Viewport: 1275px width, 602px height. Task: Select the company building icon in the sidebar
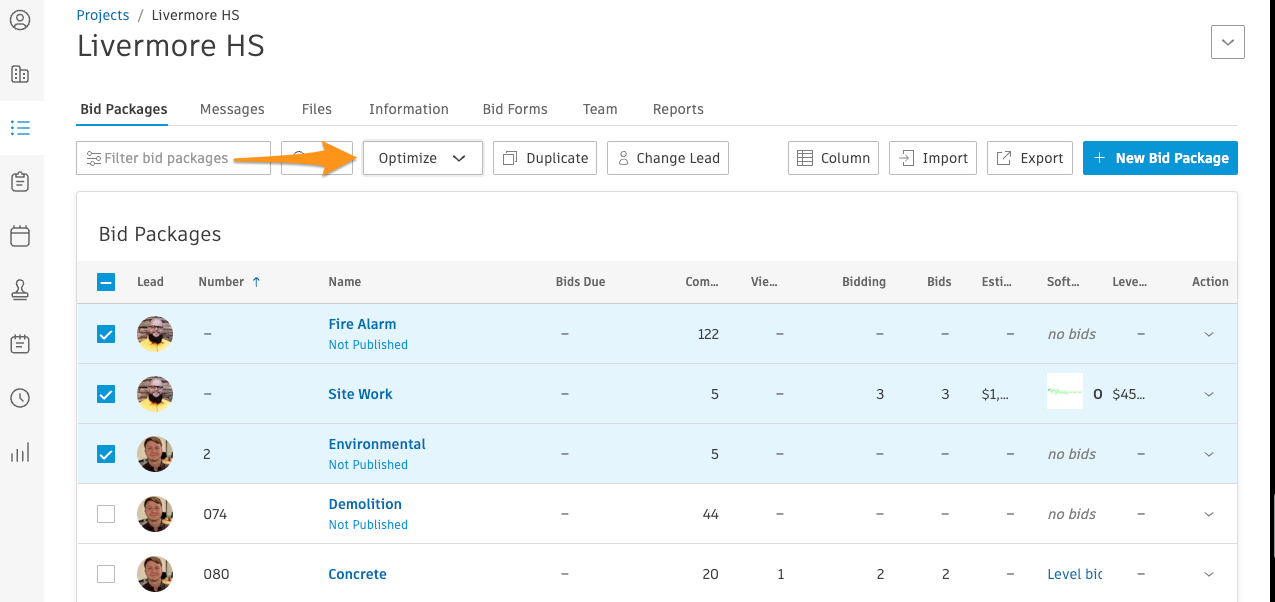[x=20, y=74]
